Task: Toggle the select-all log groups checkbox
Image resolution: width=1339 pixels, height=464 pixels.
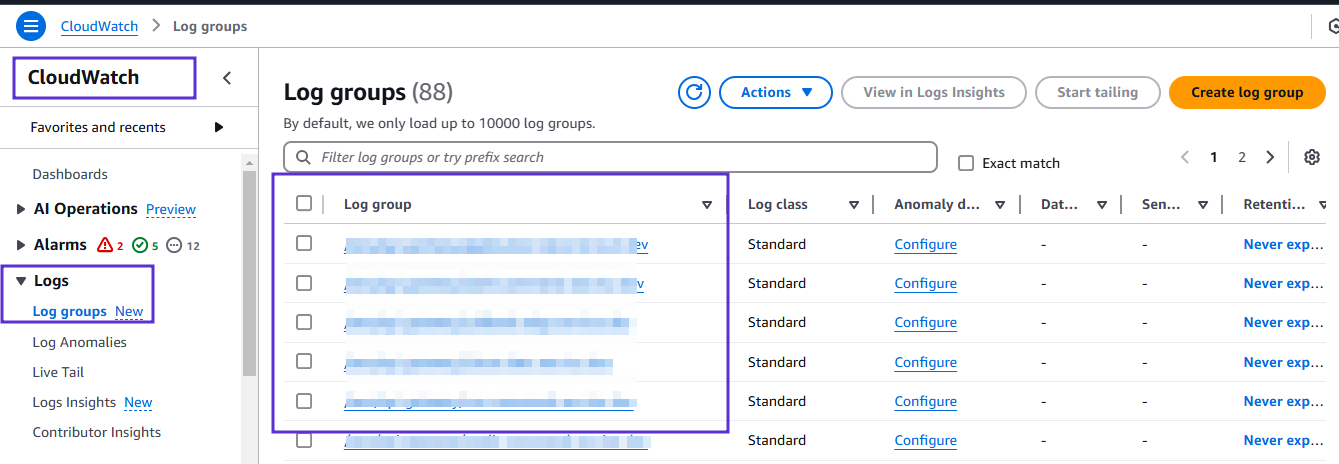Action: point(304,204)
